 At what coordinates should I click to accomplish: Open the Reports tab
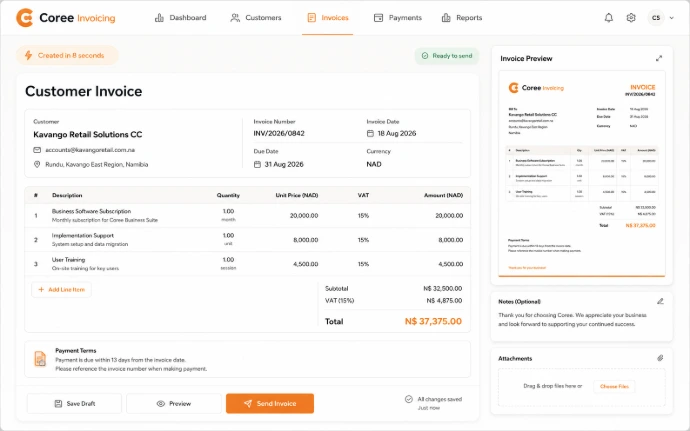pos(462,18)
